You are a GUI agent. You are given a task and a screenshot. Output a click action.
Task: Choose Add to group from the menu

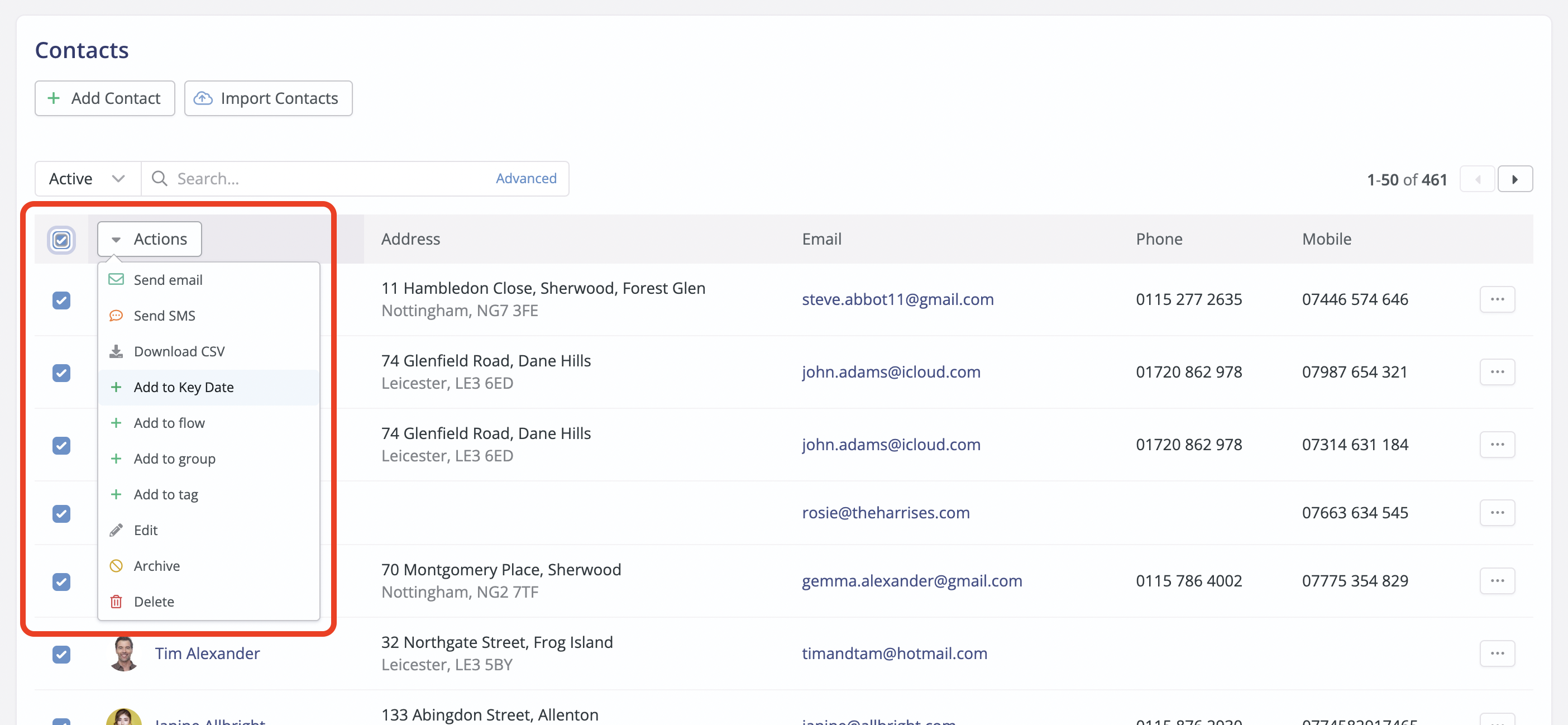click(x=175, y=459)
